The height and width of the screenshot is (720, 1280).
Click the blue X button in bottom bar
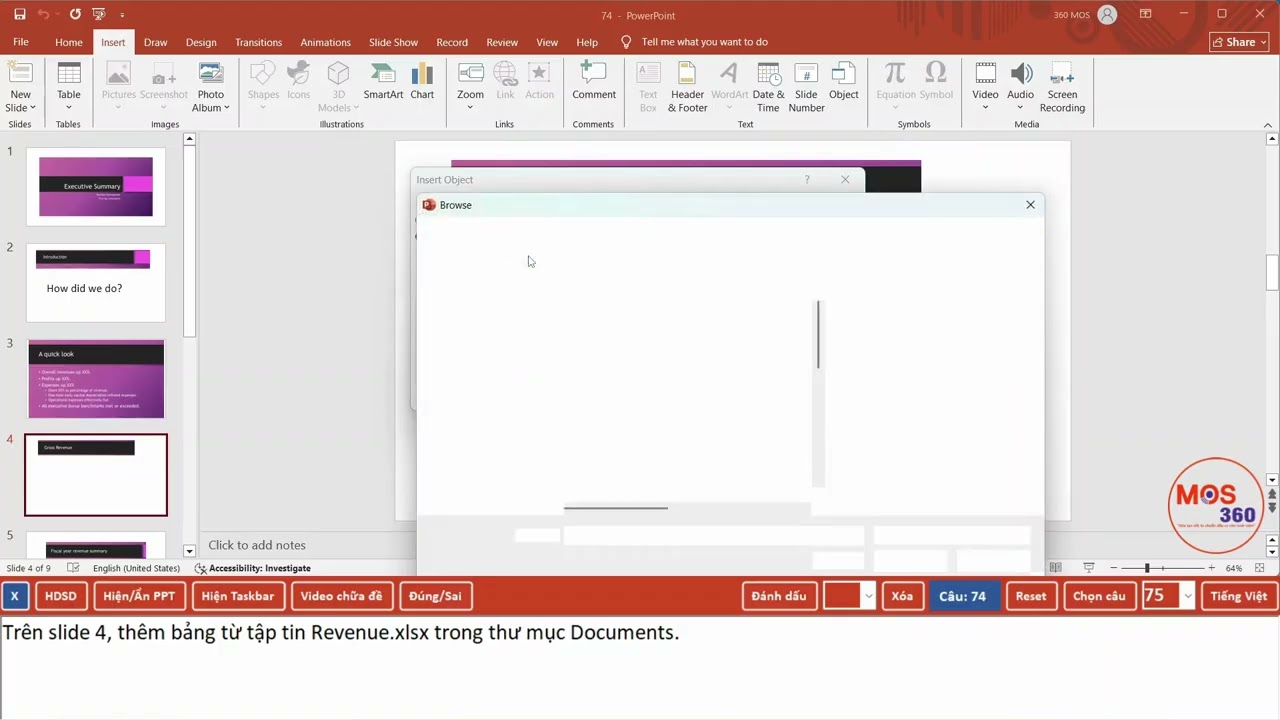coord(14,596)
